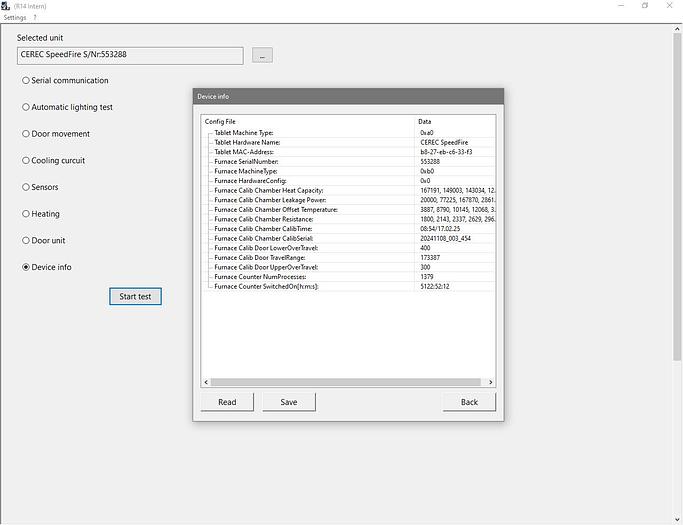Image resolution: width=683 pixels, height=525 pixels.
Task: Select the Door unit radio button
Action: pyautogui.click(x=26, y=240)
